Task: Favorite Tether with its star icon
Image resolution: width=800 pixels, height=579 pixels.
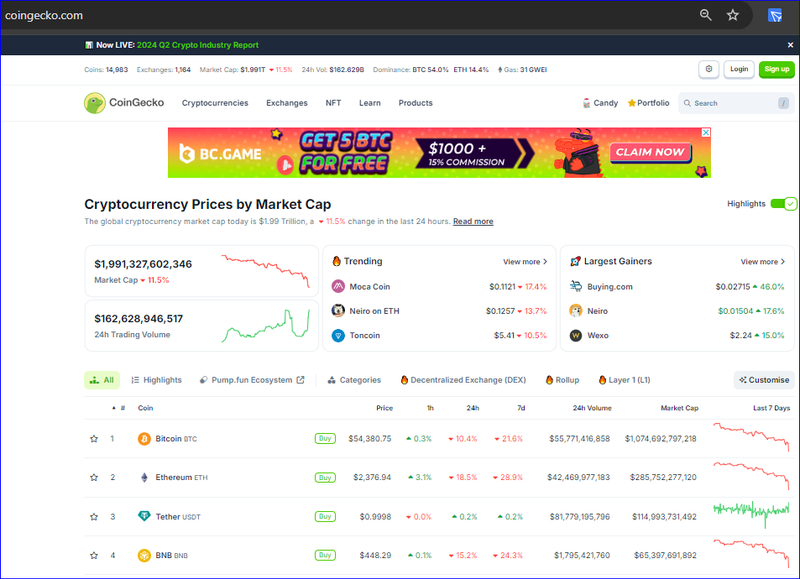Action: (x=94, y=517)
